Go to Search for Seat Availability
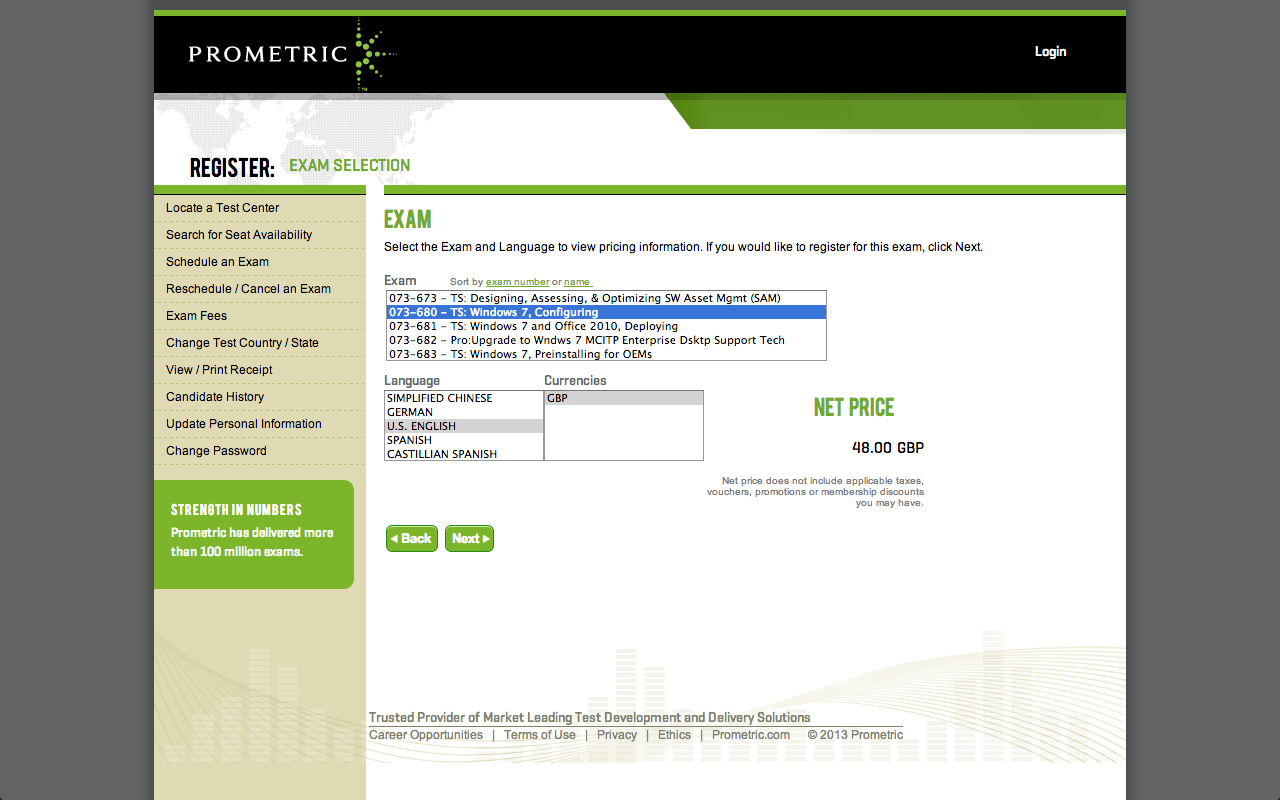Screen dimensions: 1280x800 [x=239, y=235]
